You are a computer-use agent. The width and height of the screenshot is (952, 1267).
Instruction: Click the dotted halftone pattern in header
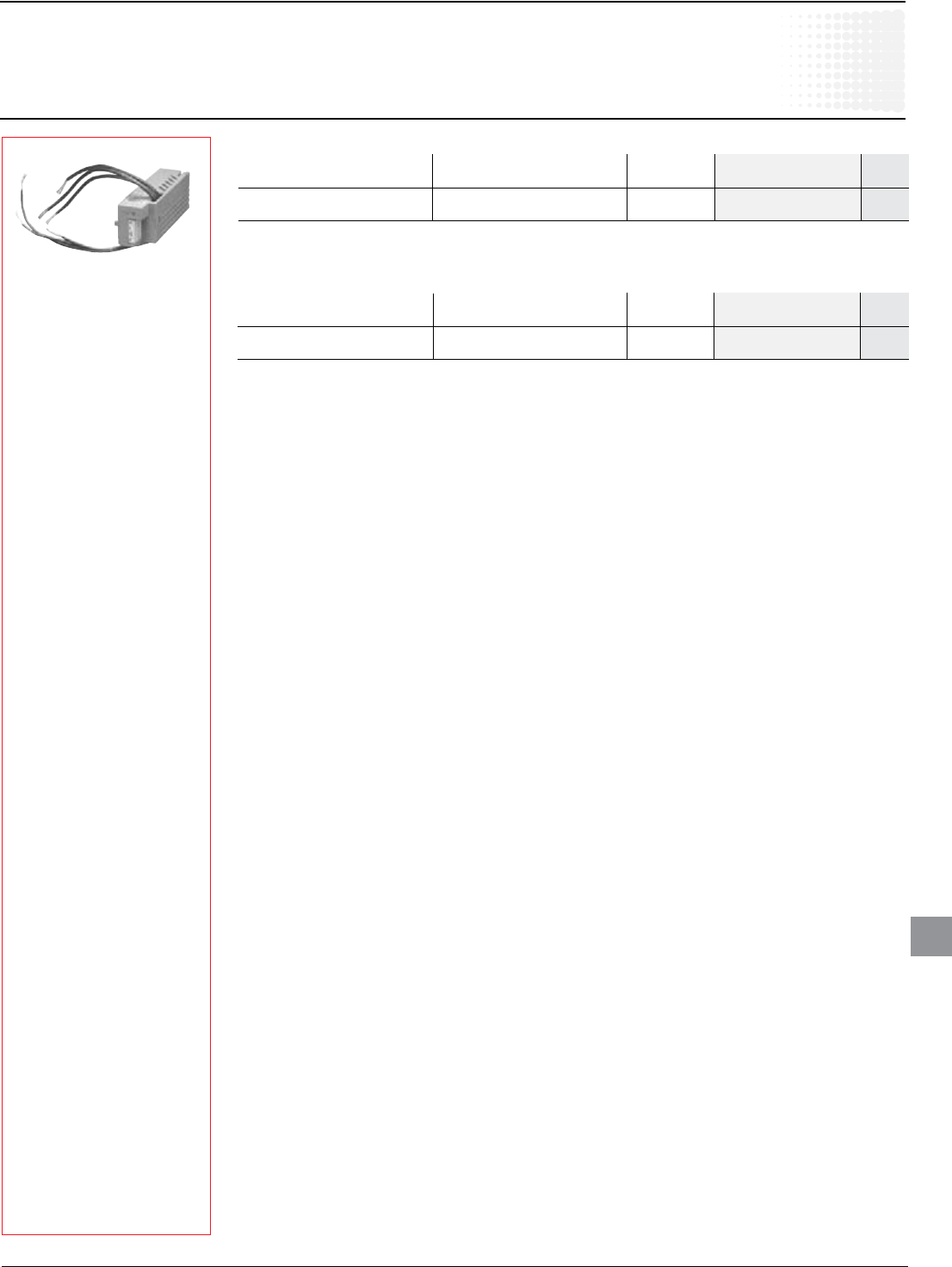(x=847, y=62)
